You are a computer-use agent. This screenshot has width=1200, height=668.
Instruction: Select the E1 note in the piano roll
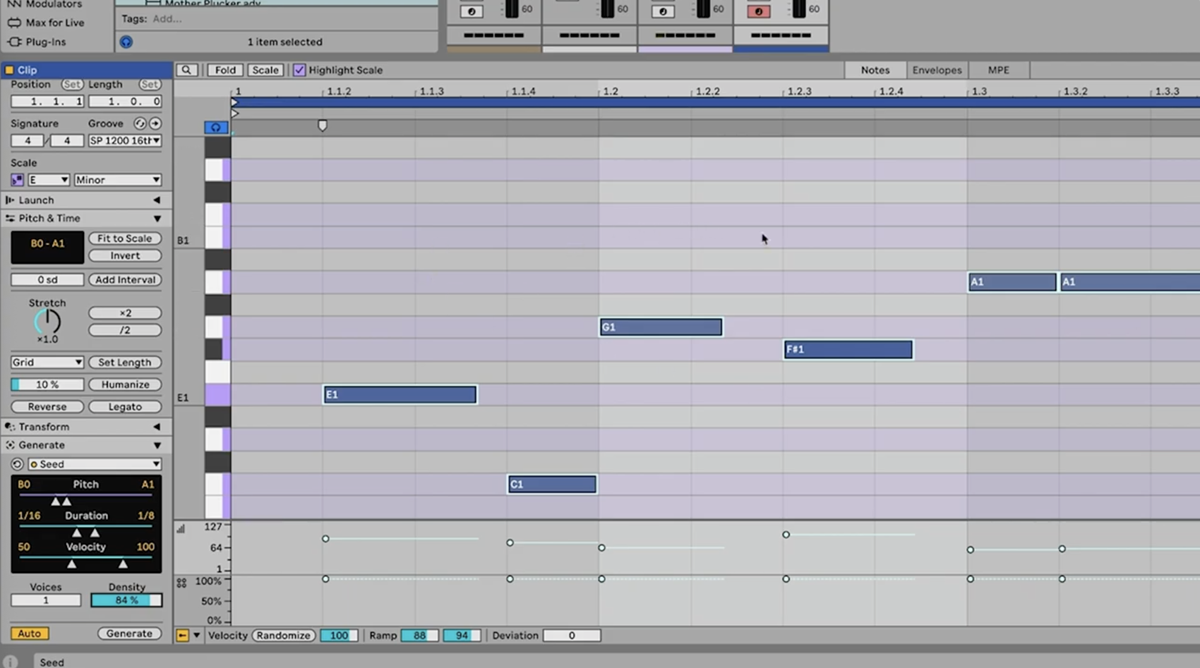[x=399, y=394]
